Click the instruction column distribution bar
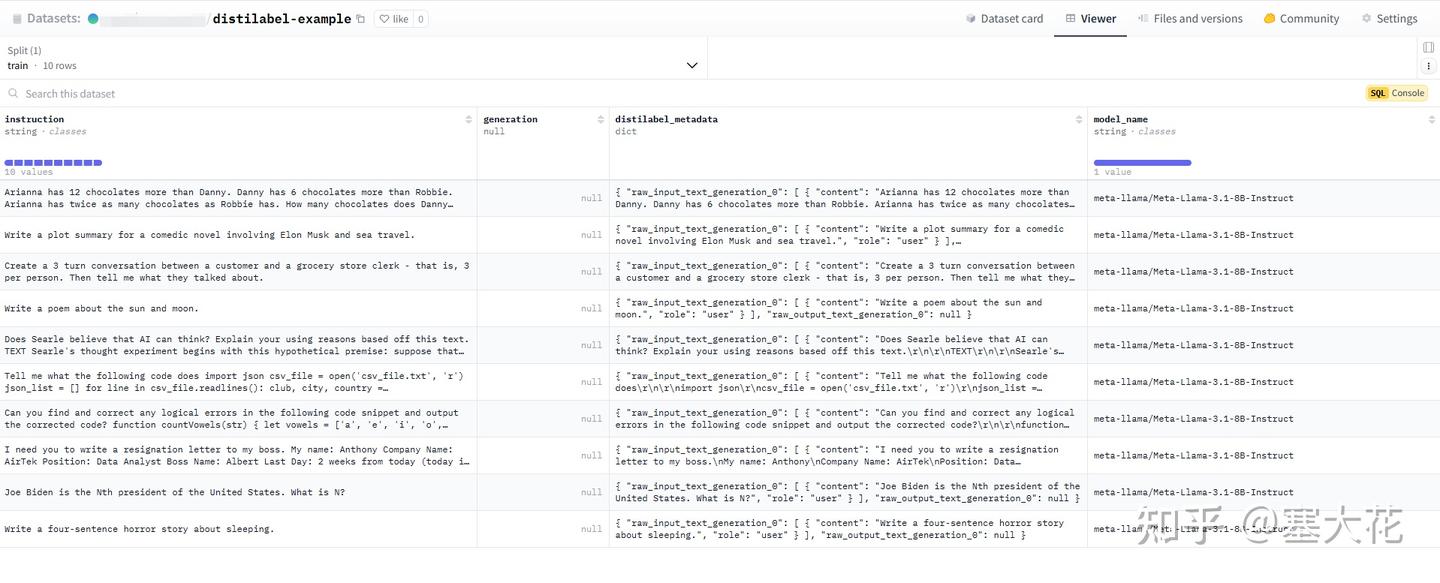 tap(53, 162)
